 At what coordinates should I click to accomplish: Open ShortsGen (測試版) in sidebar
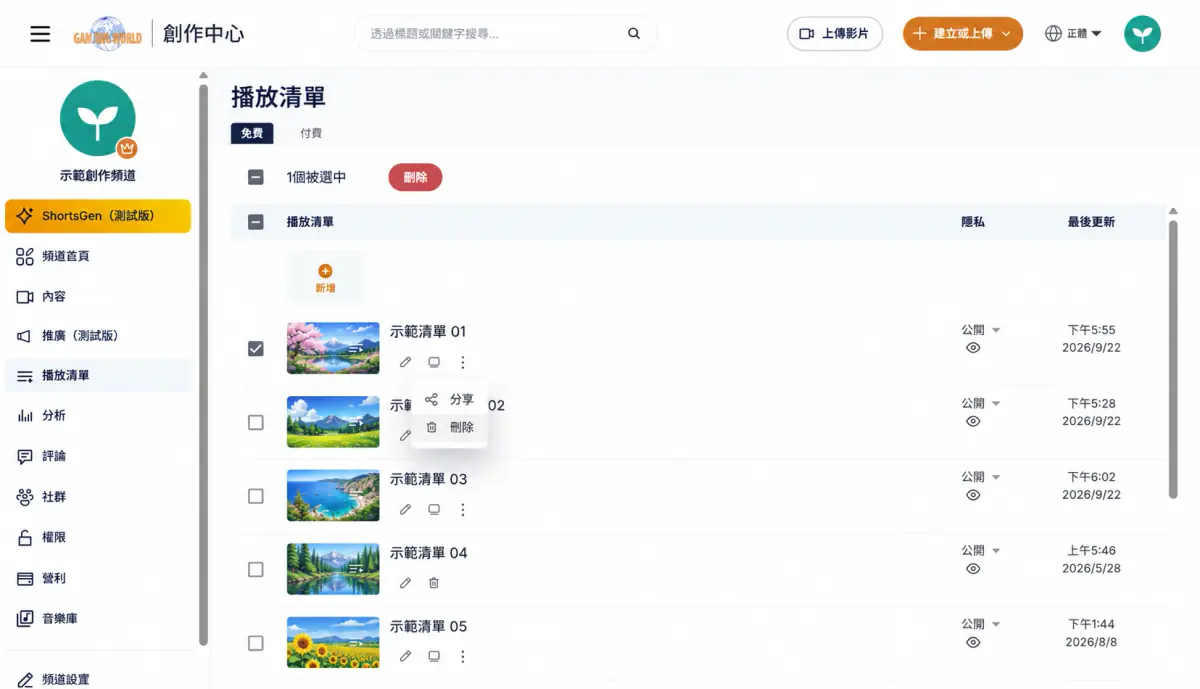tap(98, 216)
